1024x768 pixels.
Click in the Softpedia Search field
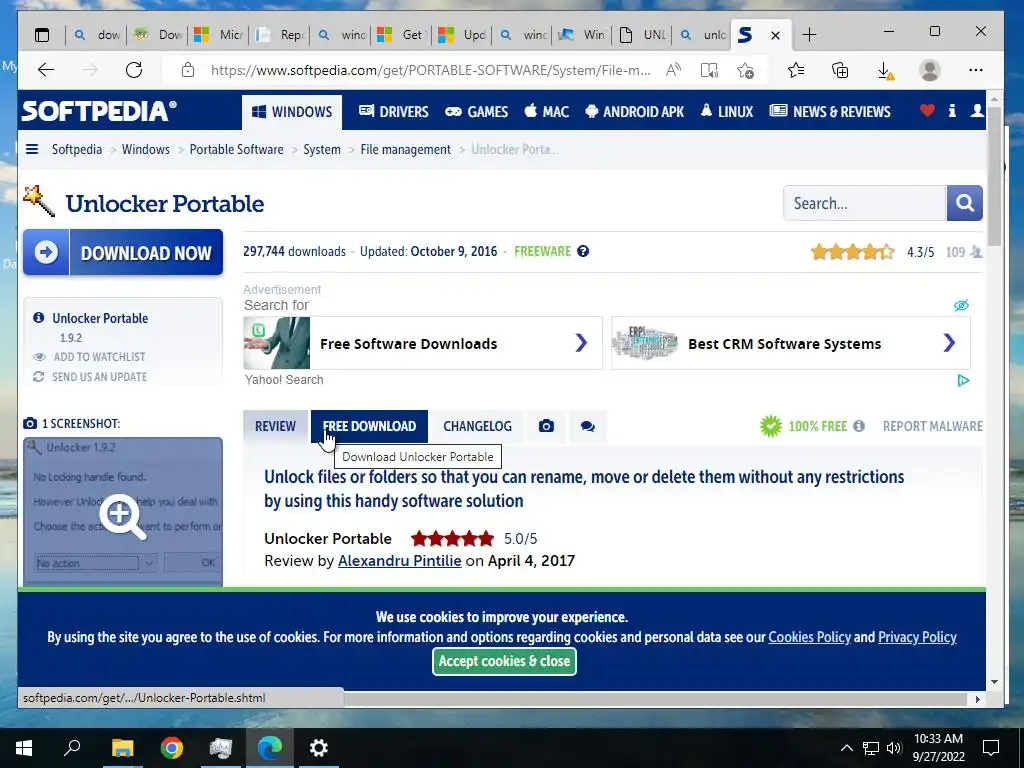click(x=865, y=203)
